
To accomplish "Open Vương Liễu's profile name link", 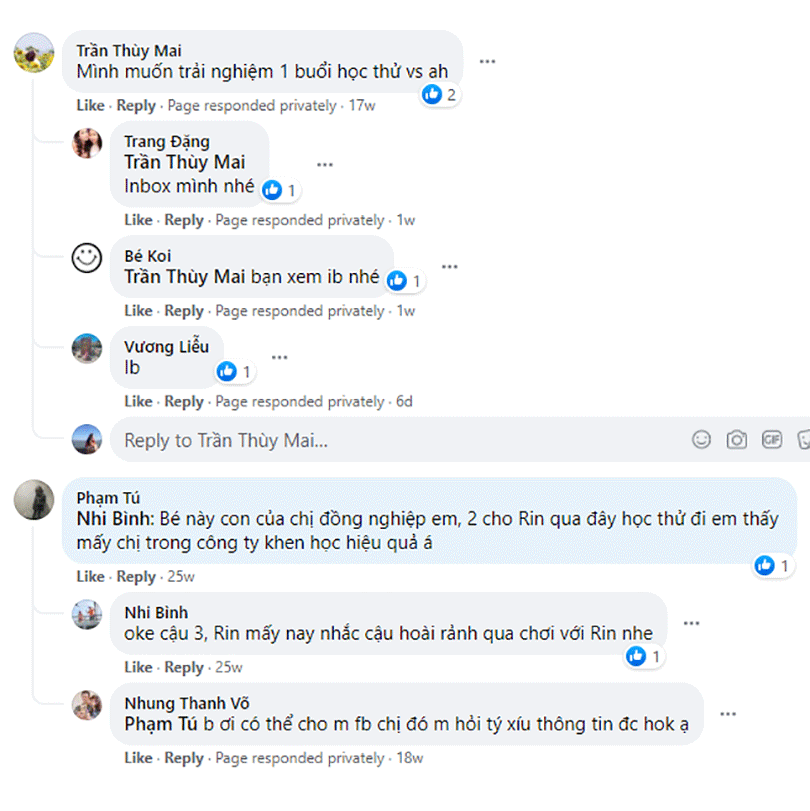I will pyautogui.click(x=166, y=347).
